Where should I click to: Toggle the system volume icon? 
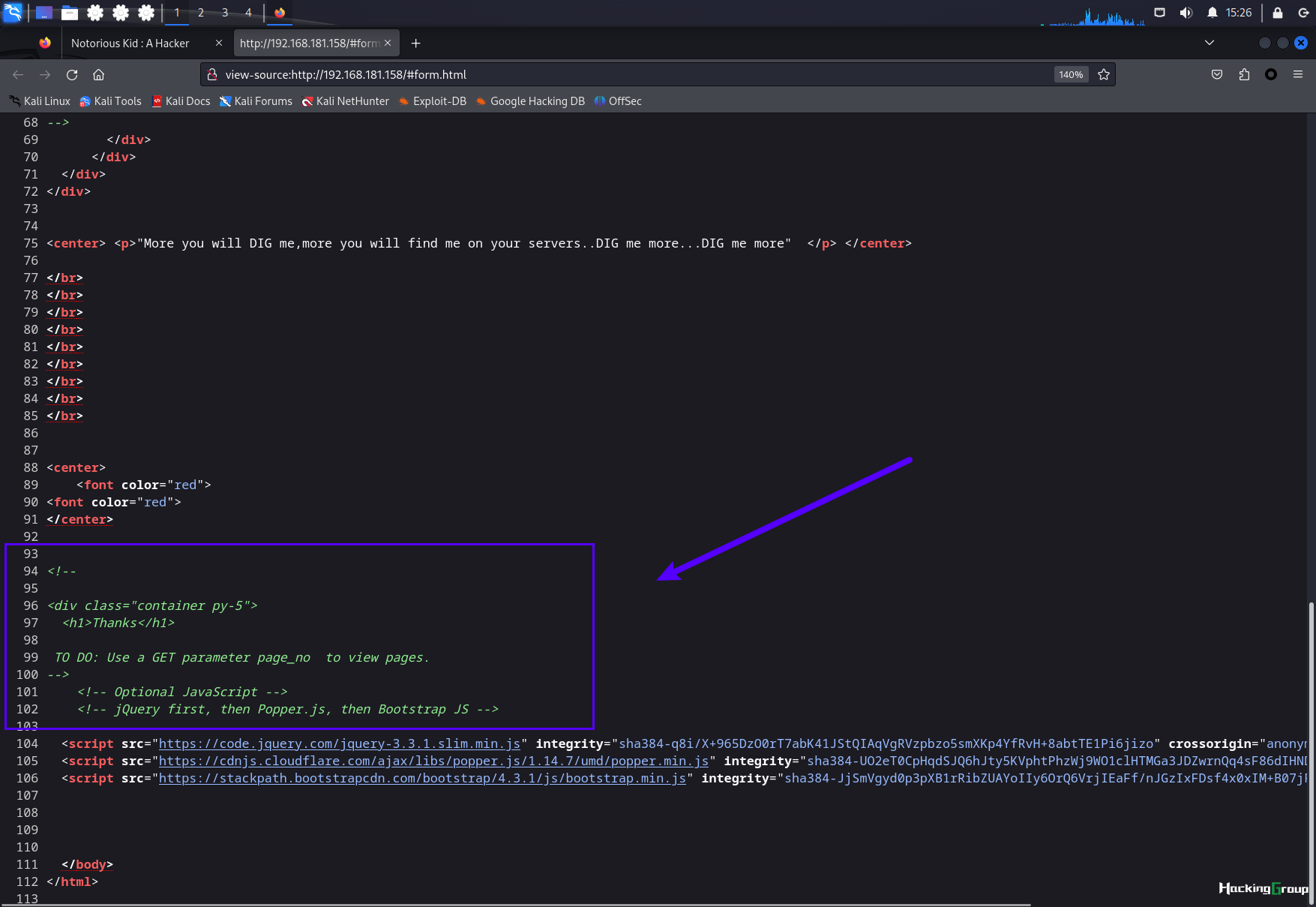tap(1186, 13)
